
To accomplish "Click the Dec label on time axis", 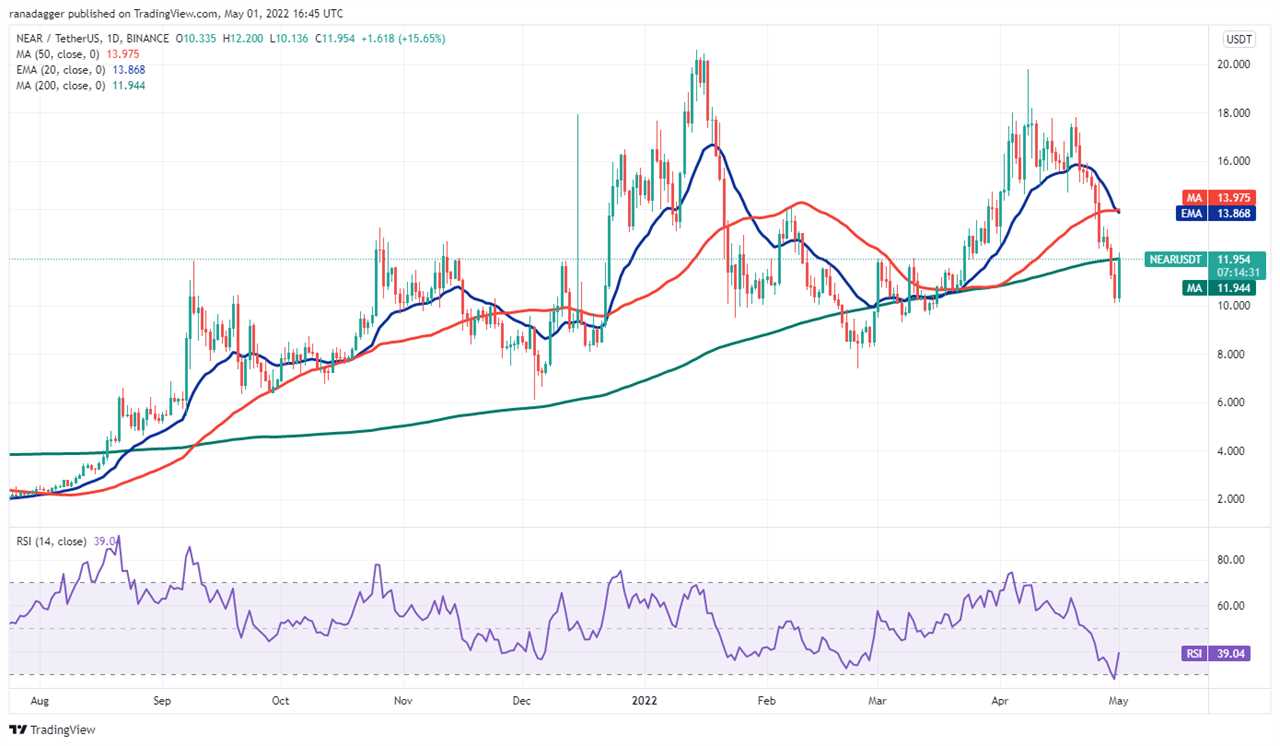I will pos(521,701).
